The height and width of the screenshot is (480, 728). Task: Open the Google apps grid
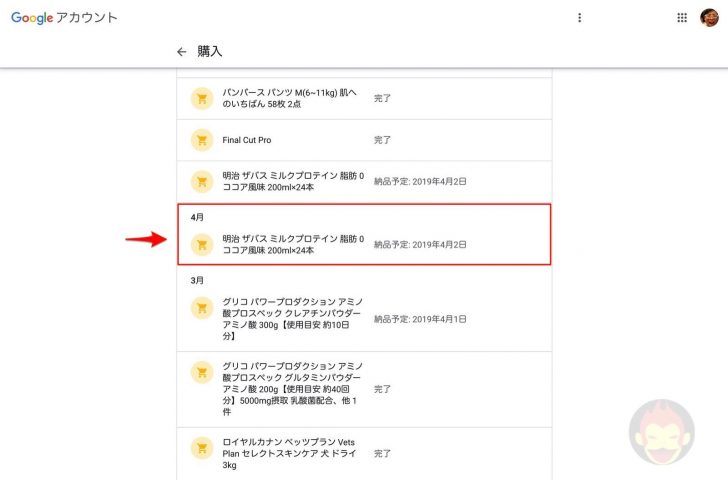[x=682, y=18]
